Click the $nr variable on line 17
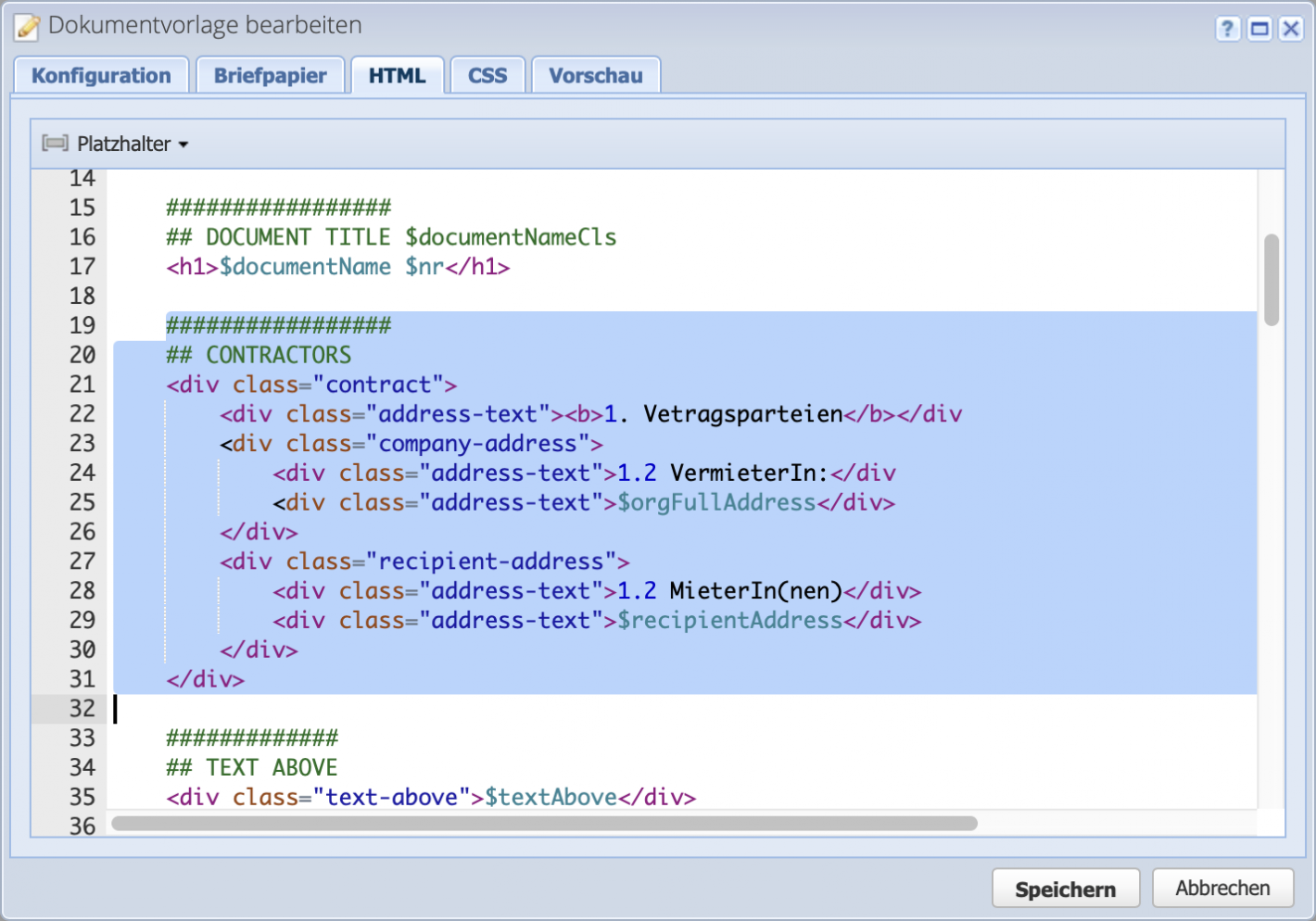 click(x=424, y=267)
